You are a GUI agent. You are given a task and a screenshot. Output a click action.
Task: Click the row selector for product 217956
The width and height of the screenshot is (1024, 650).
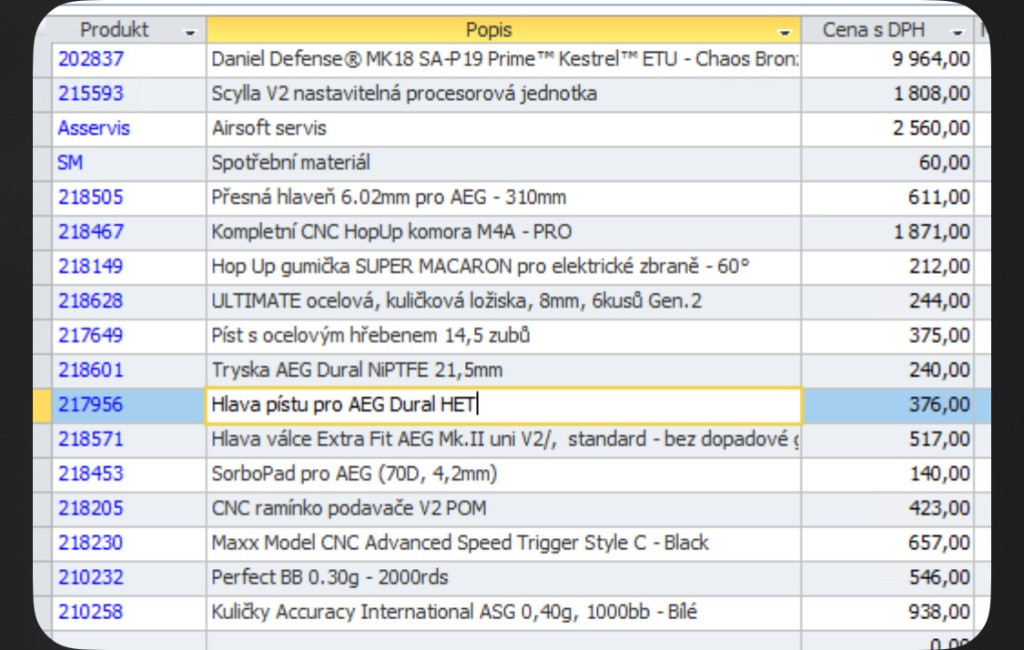pyautogui.click(x=42, y=405)
